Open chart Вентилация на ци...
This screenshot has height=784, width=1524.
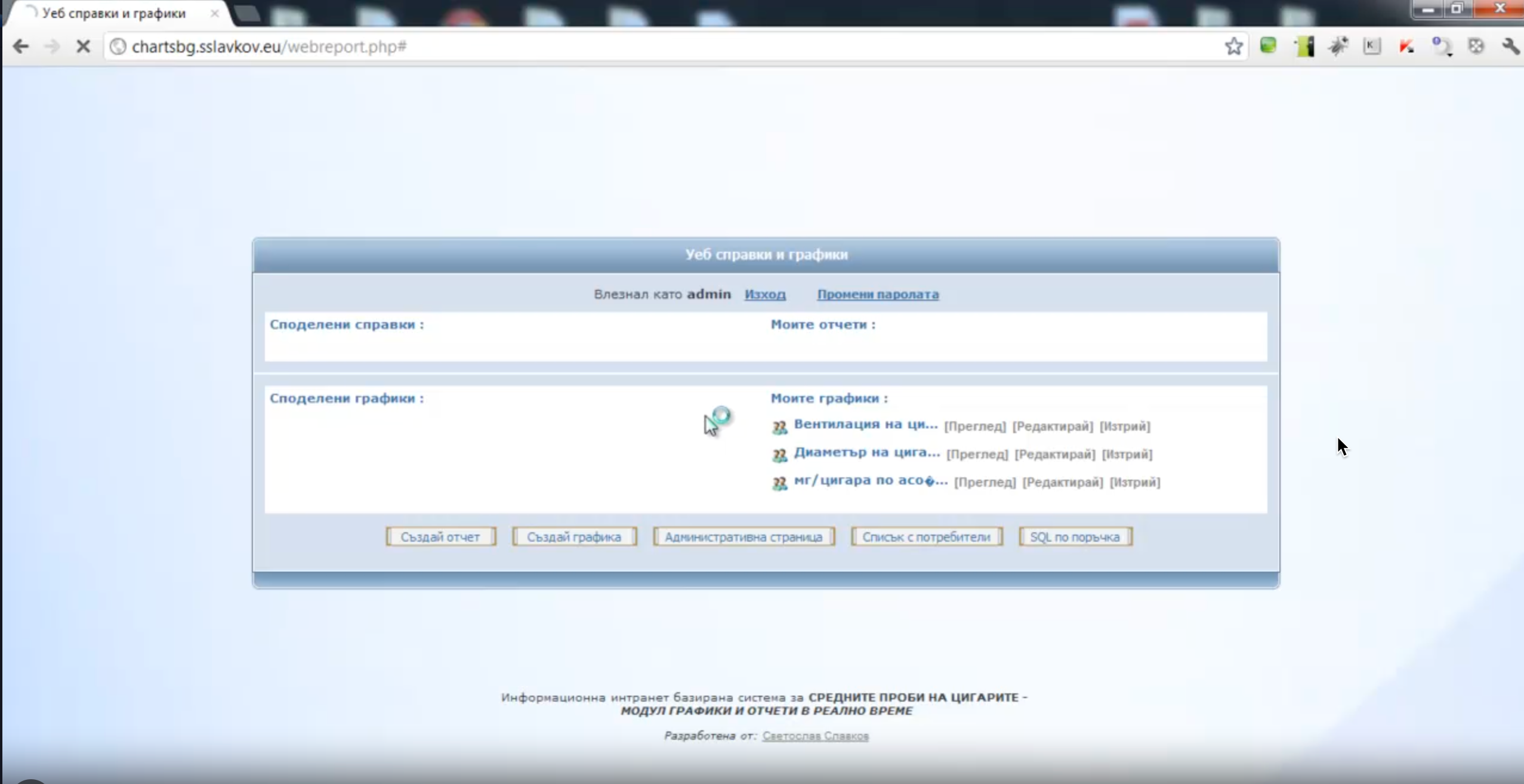866,424
